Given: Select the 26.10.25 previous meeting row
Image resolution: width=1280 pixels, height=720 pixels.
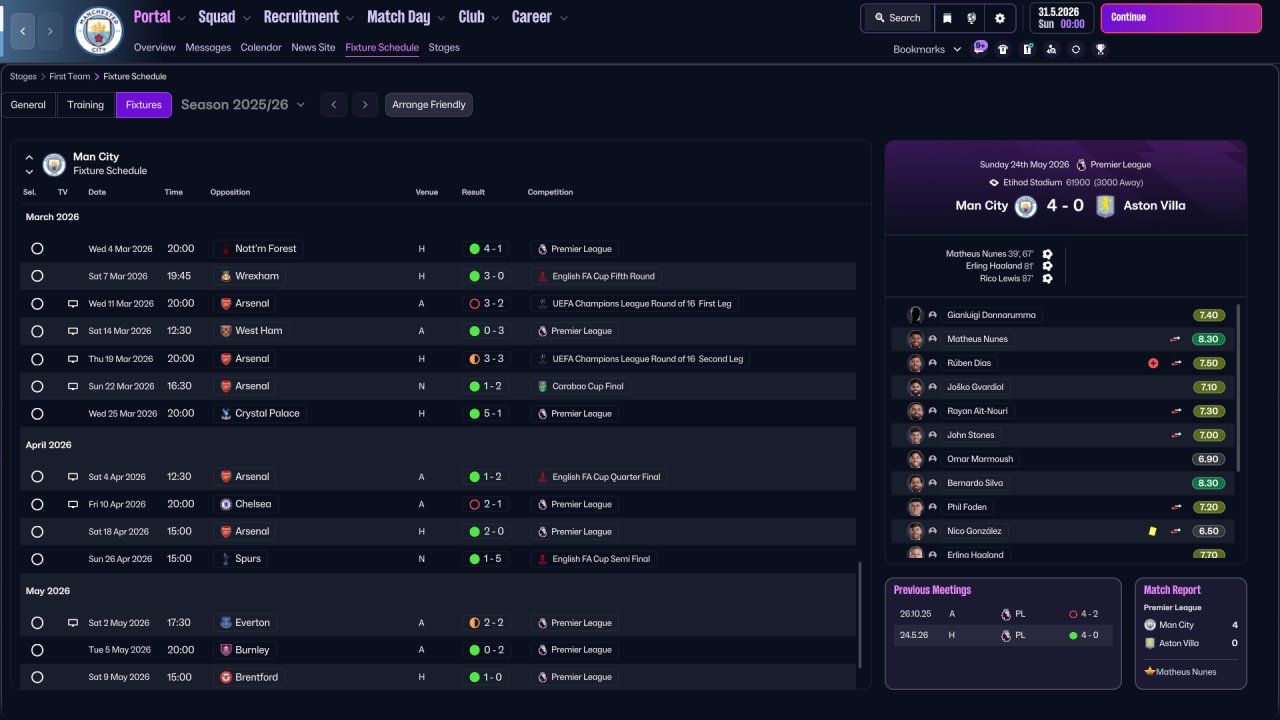Looking at the screenshot, I should [1003, 614].
